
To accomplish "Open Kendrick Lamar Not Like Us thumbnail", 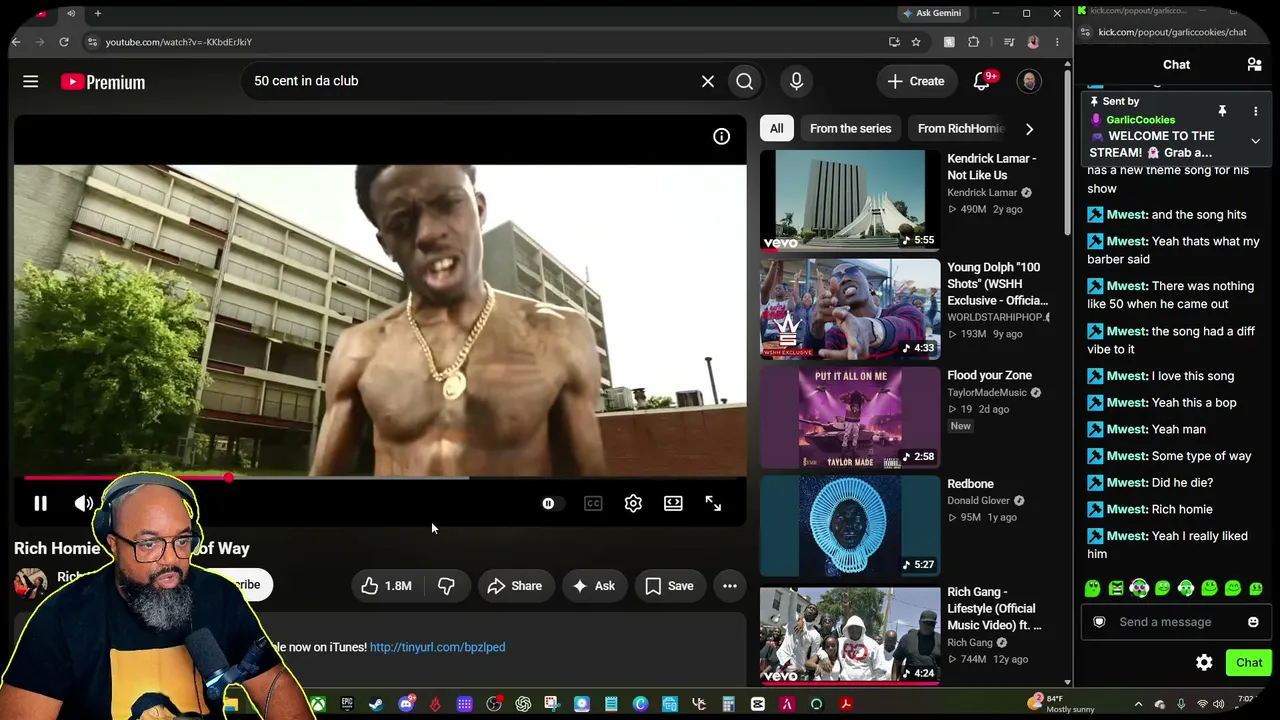I will 850,200.
